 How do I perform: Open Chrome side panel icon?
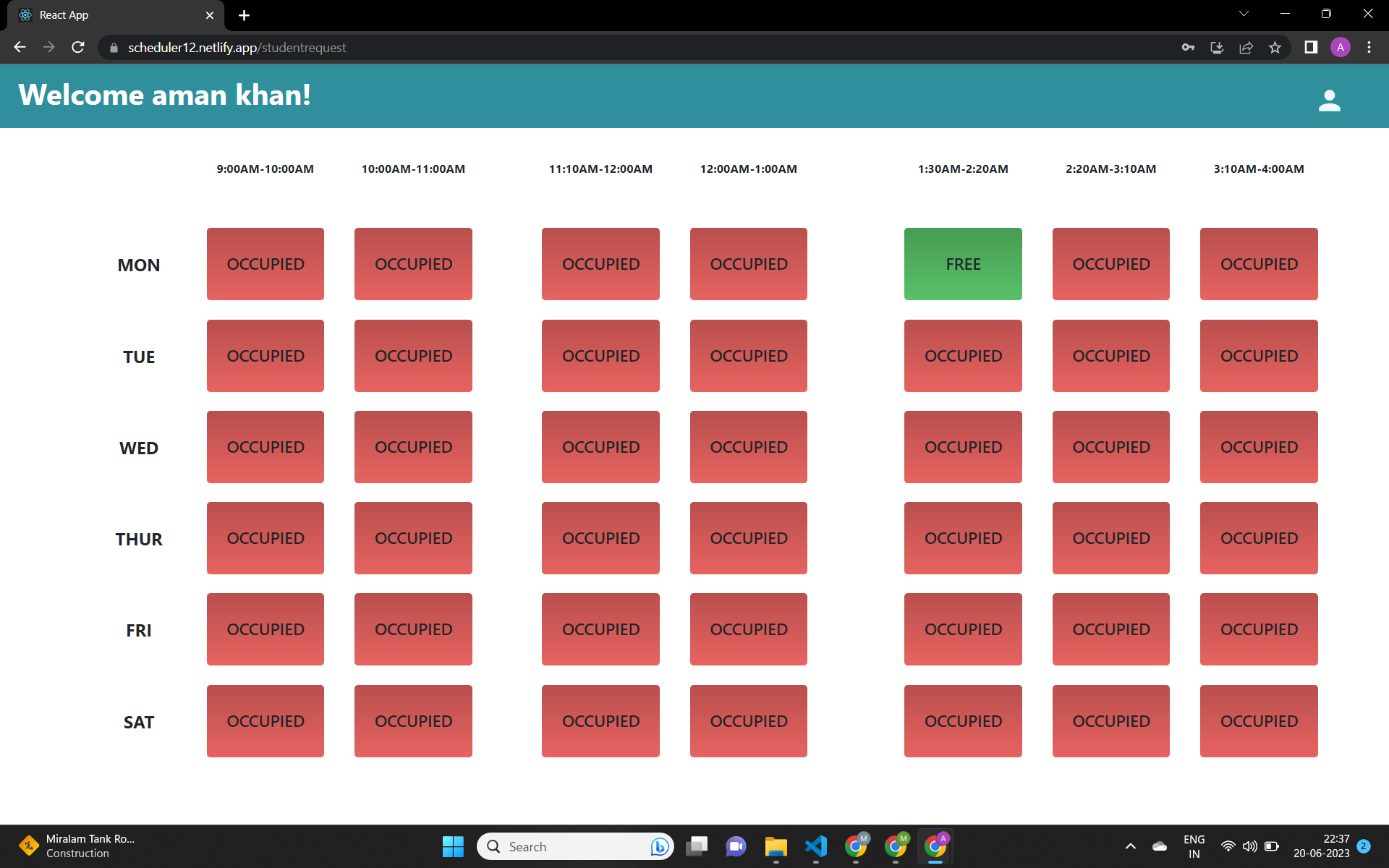(1310, 48)
